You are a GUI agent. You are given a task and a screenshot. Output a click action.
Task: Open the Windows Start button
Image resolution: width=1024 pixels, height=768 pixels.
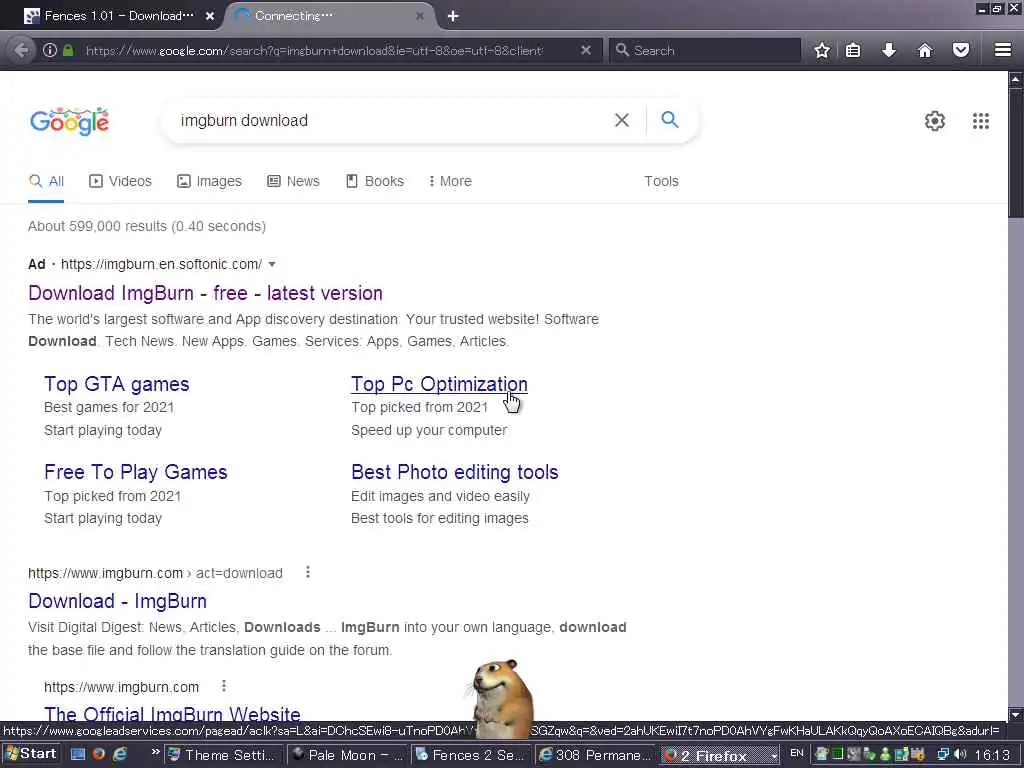click(x=31, y=754)
